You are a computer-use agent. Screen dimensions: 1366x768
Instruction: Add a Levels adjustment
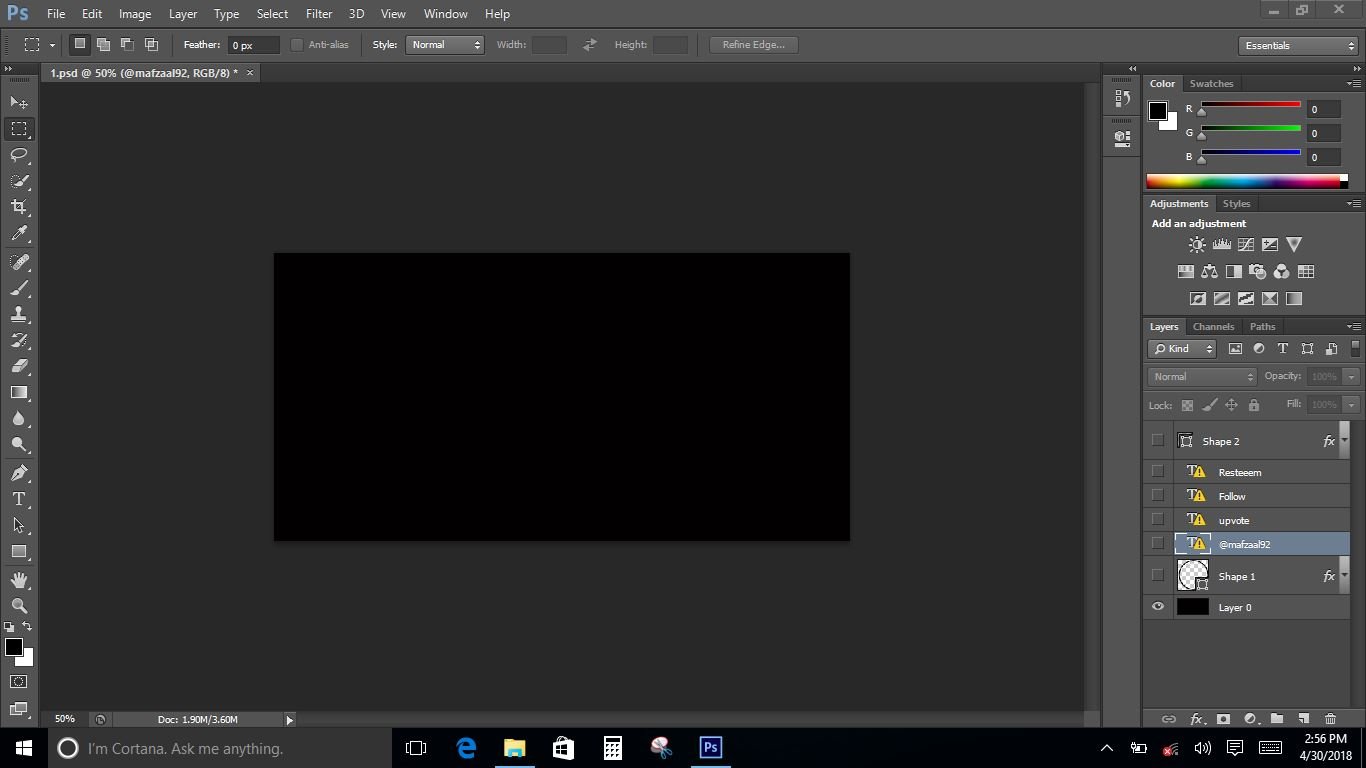1221,244
